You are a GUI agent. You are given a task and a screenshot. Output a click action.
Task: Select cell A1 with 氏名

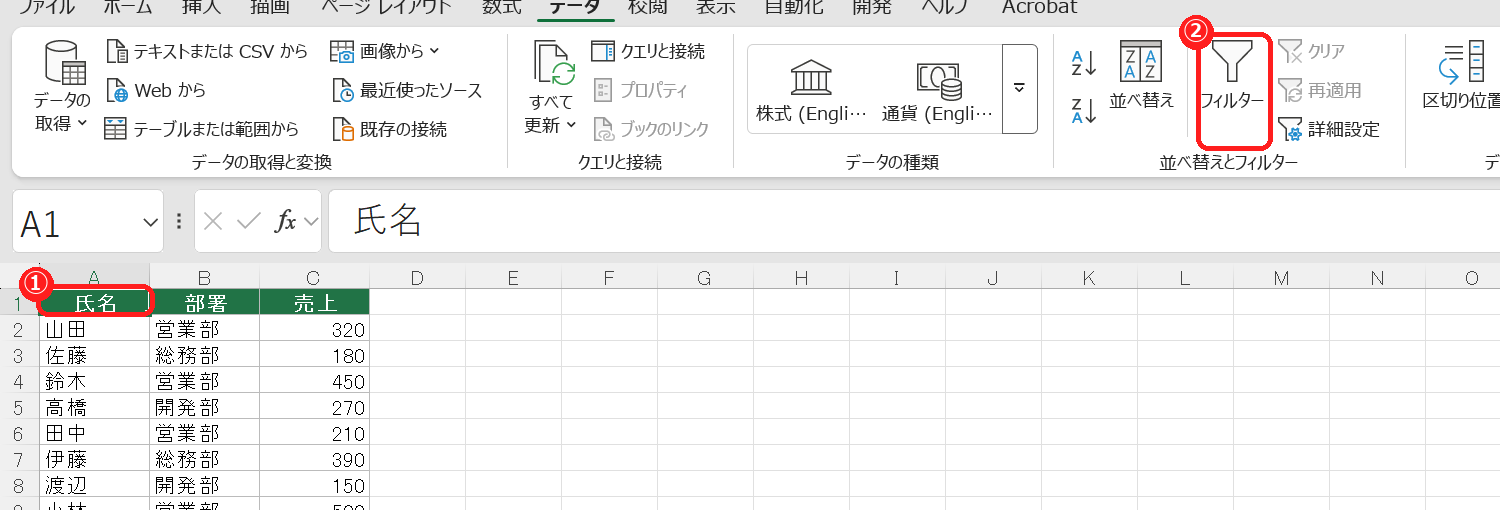[x=95, y=302]
